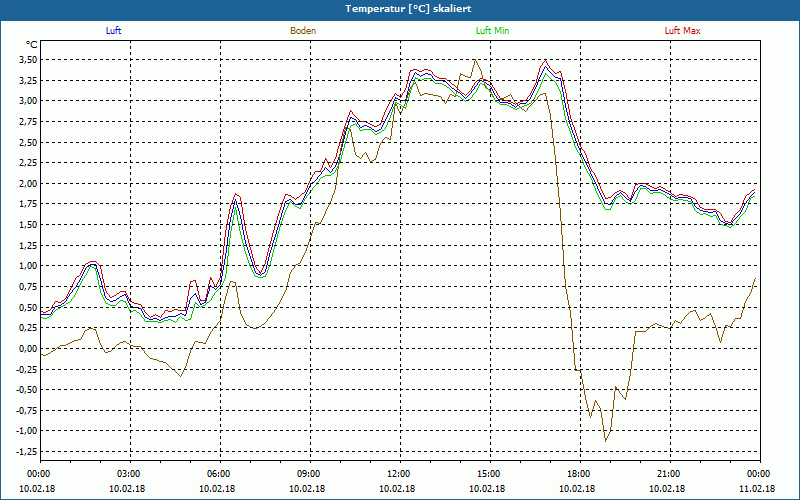Click the 3,00 y-axis value
The height and width of the screenshot is (500, 800).
(x=27, y=101)
